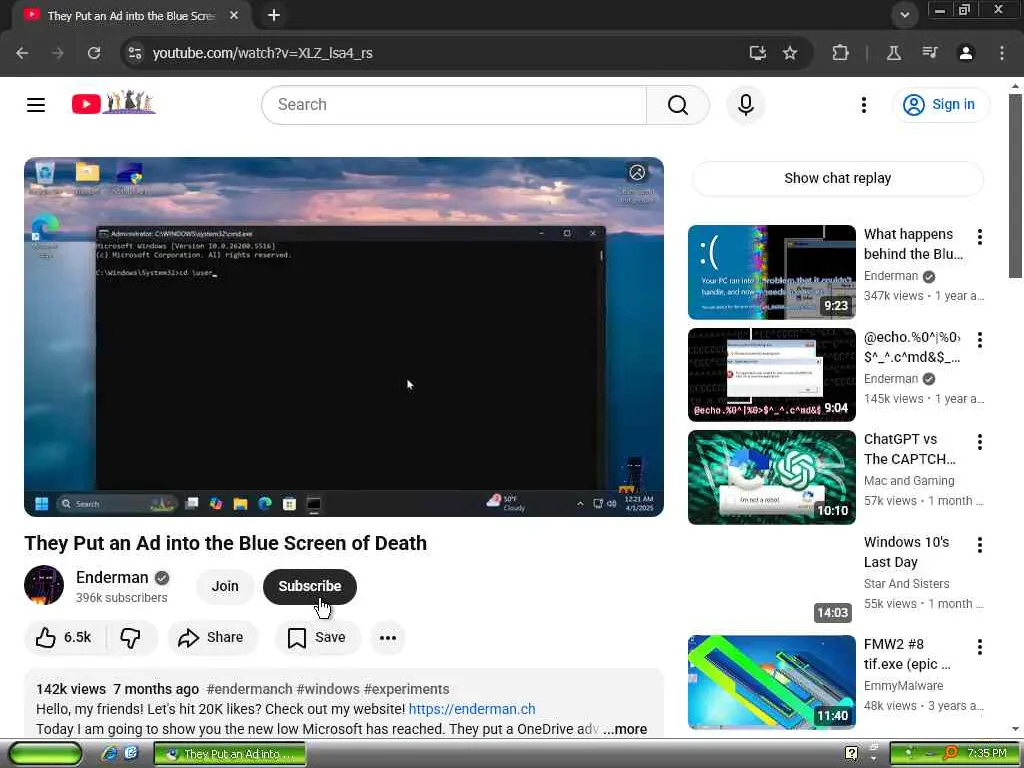Open options menu for 'Windows 10's Last Day'

[x=980, y=545]
